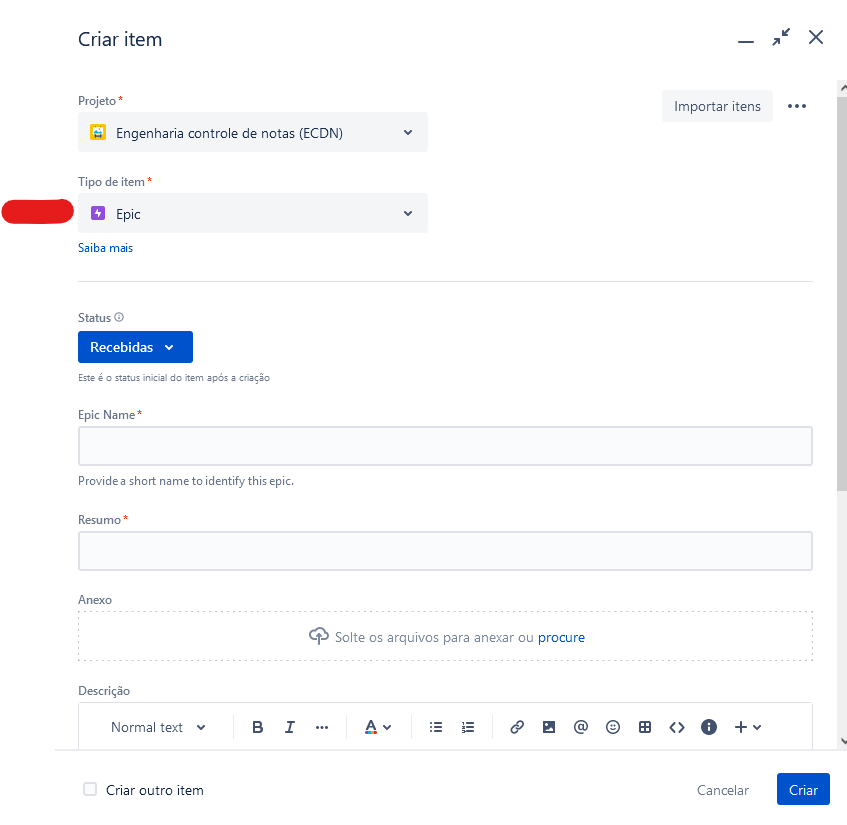Open the Tipo de item dropdown
Viewport: 847px width, 825px height.
tap(253, 213)
